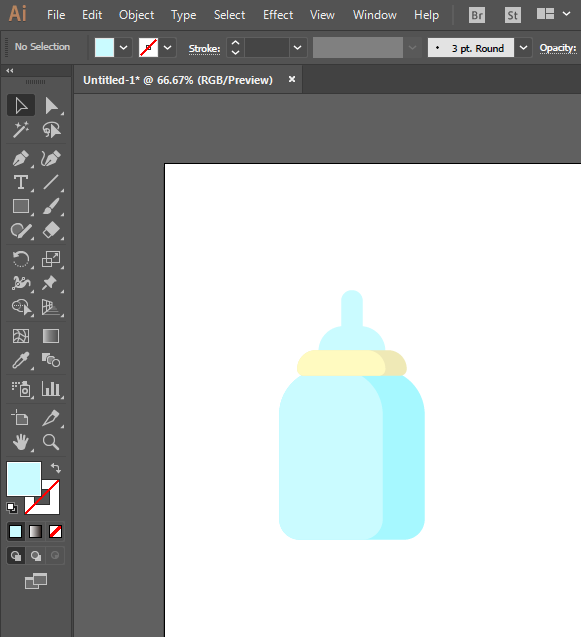Screen dimensions: 581x637
Task: Select the Type tool
Action: coord(21,182)
